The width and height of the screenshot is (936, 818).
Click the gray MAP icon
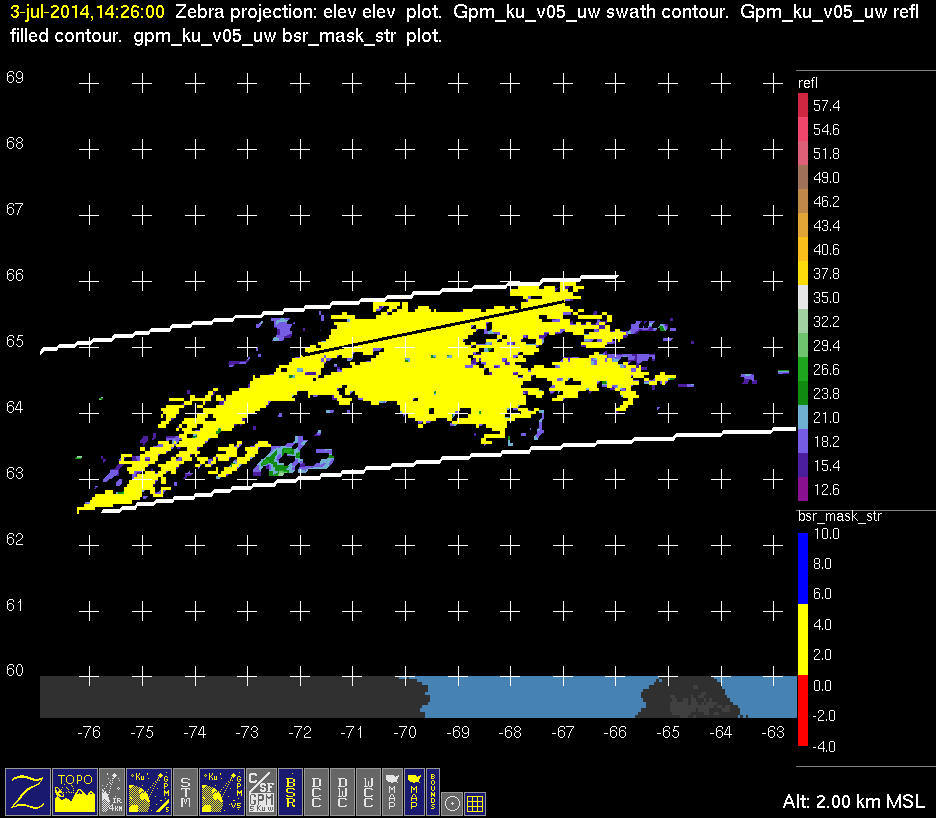[x=391, y=791]
